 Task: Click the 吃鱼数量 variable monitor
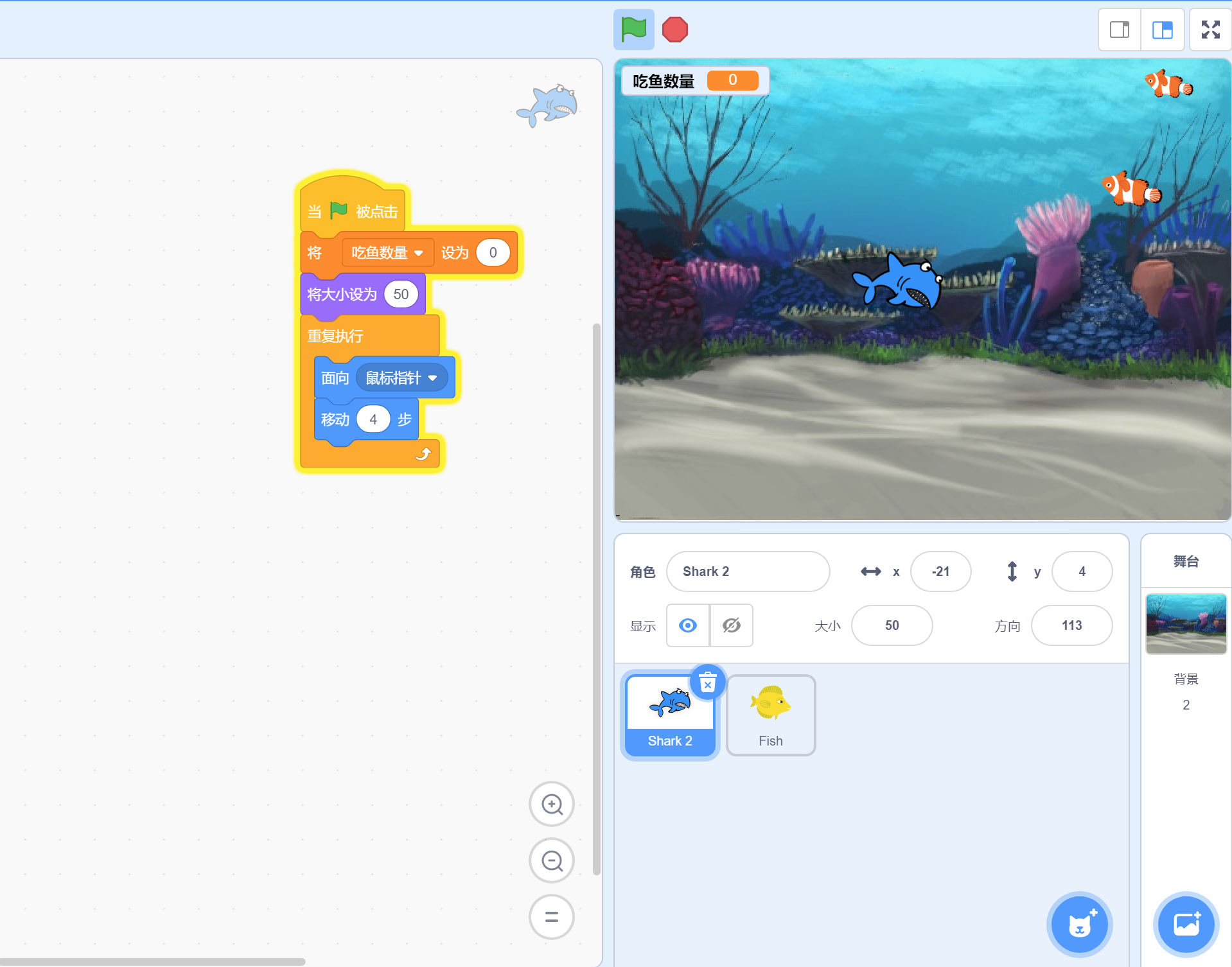(696, 81)
